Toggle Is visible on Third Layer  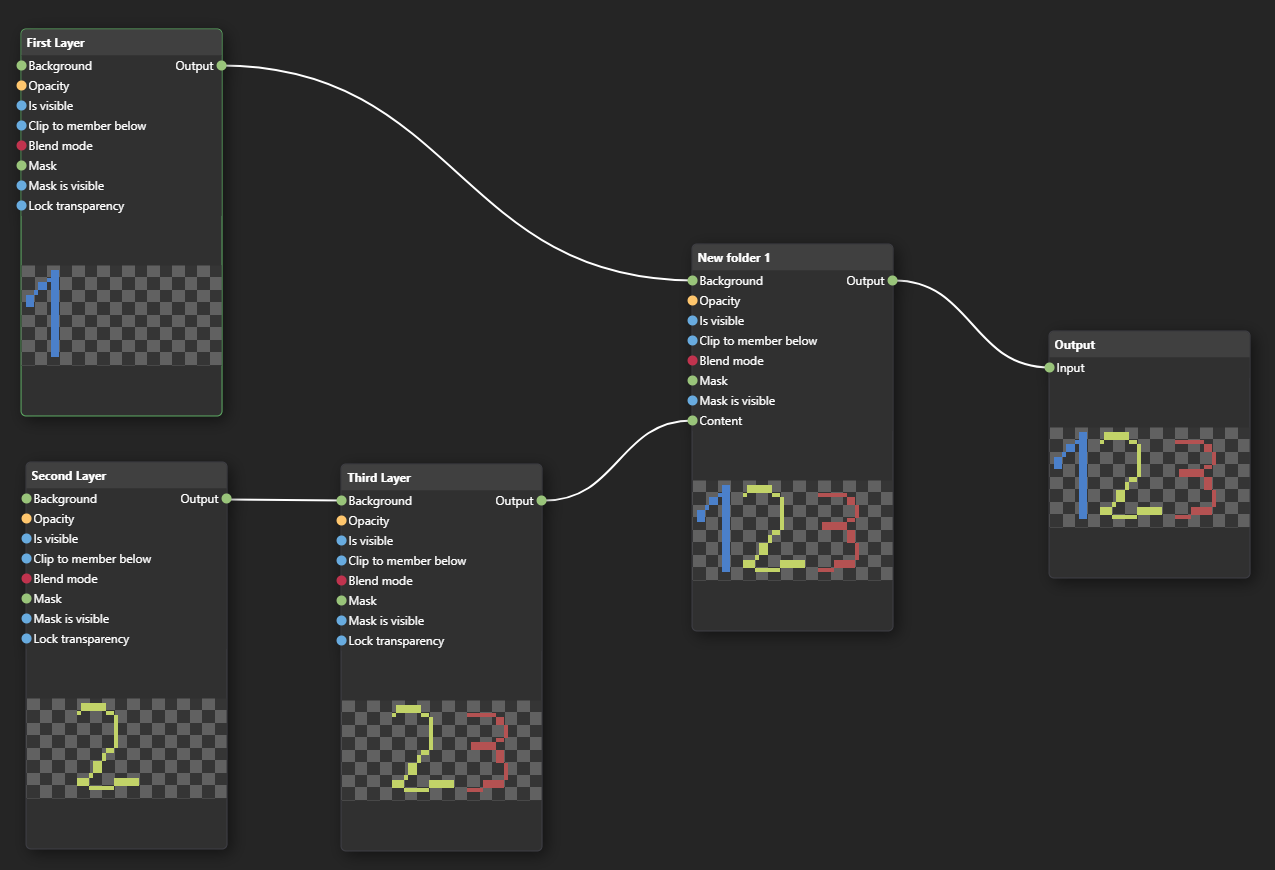(339, 540)
